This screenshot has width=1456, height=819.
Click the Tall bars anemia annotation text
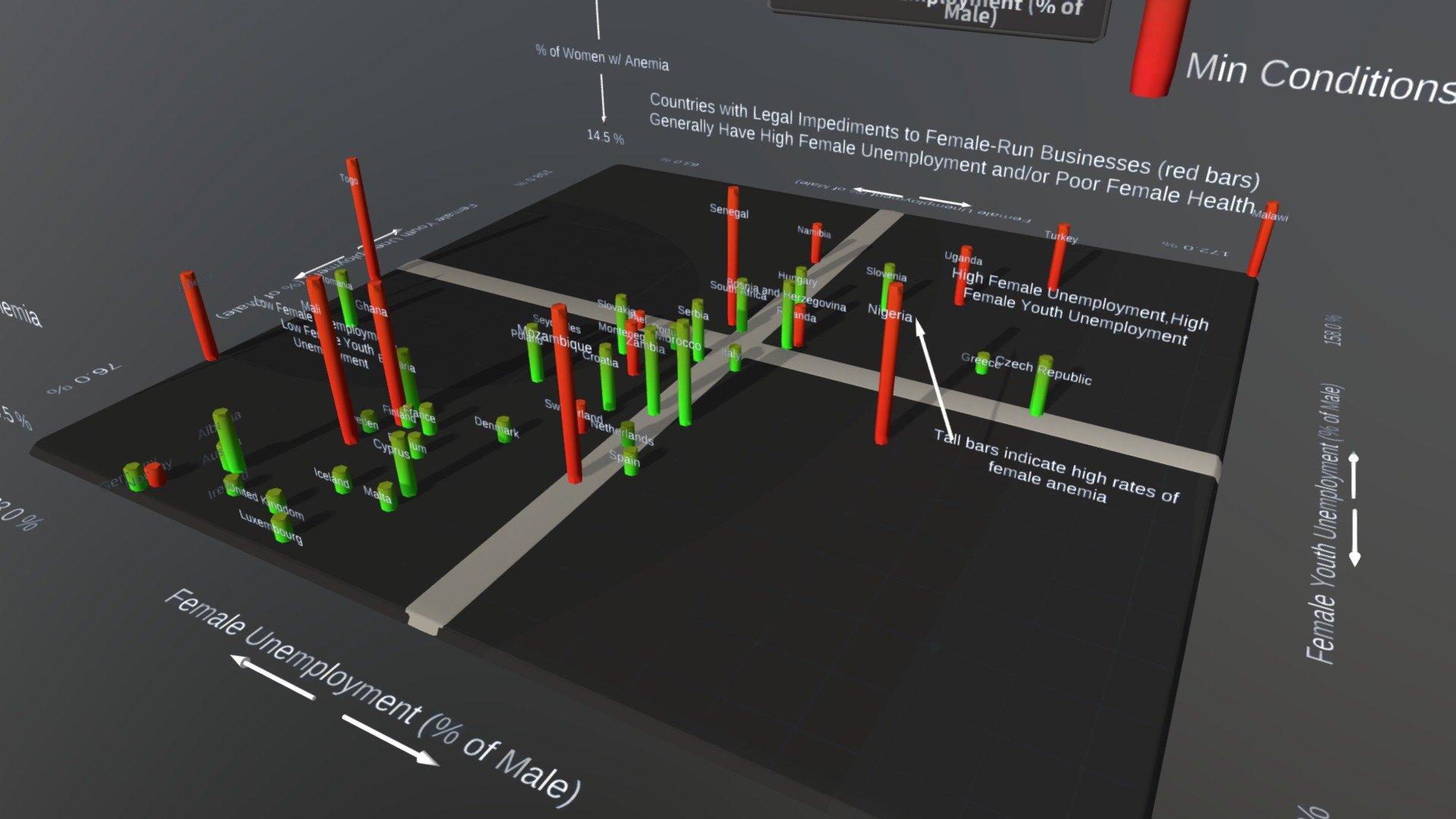(x=1056, y=467)
